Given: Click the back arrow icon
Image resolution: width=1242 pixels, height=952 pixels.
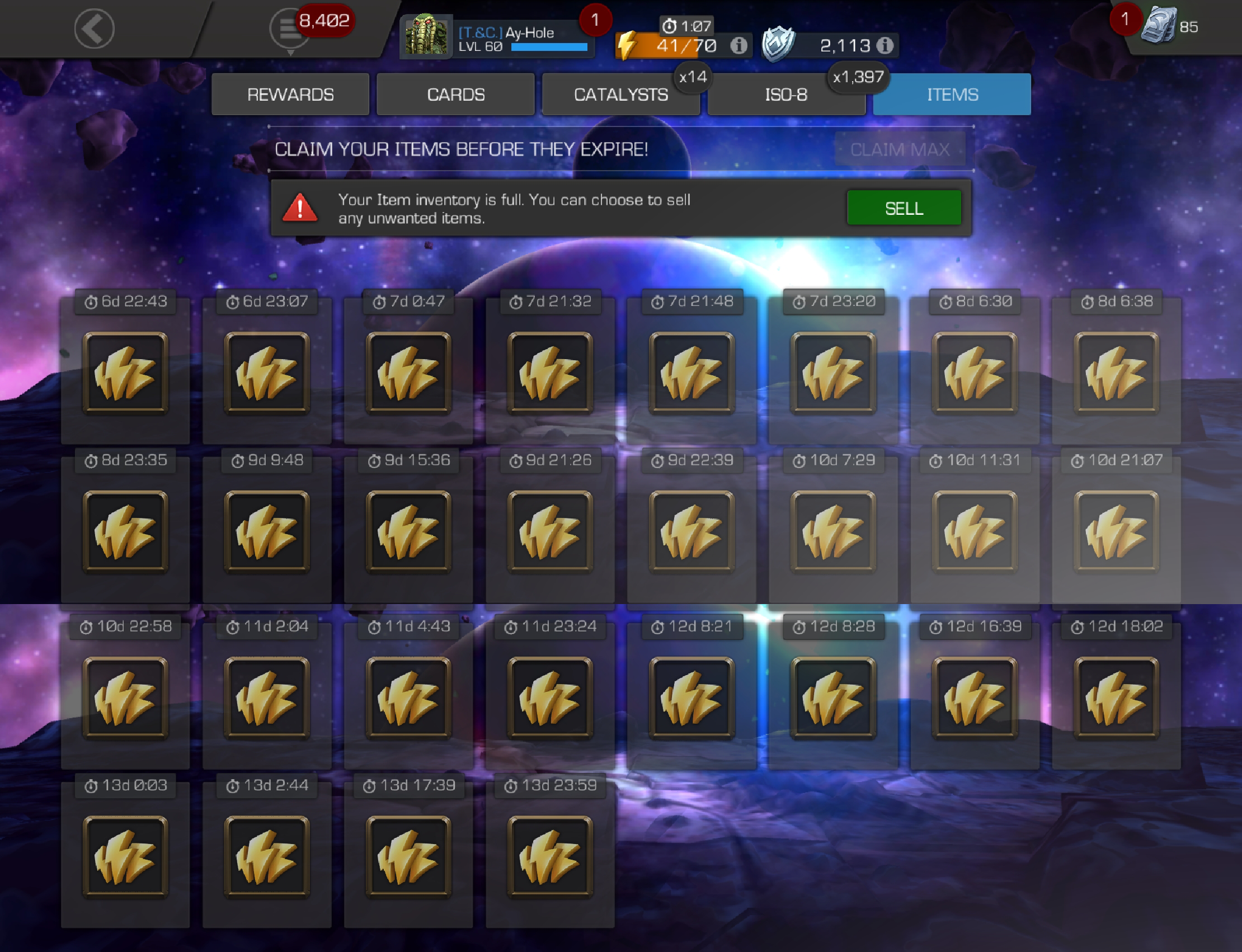Looking at the screenshot, I should (94, 29).
